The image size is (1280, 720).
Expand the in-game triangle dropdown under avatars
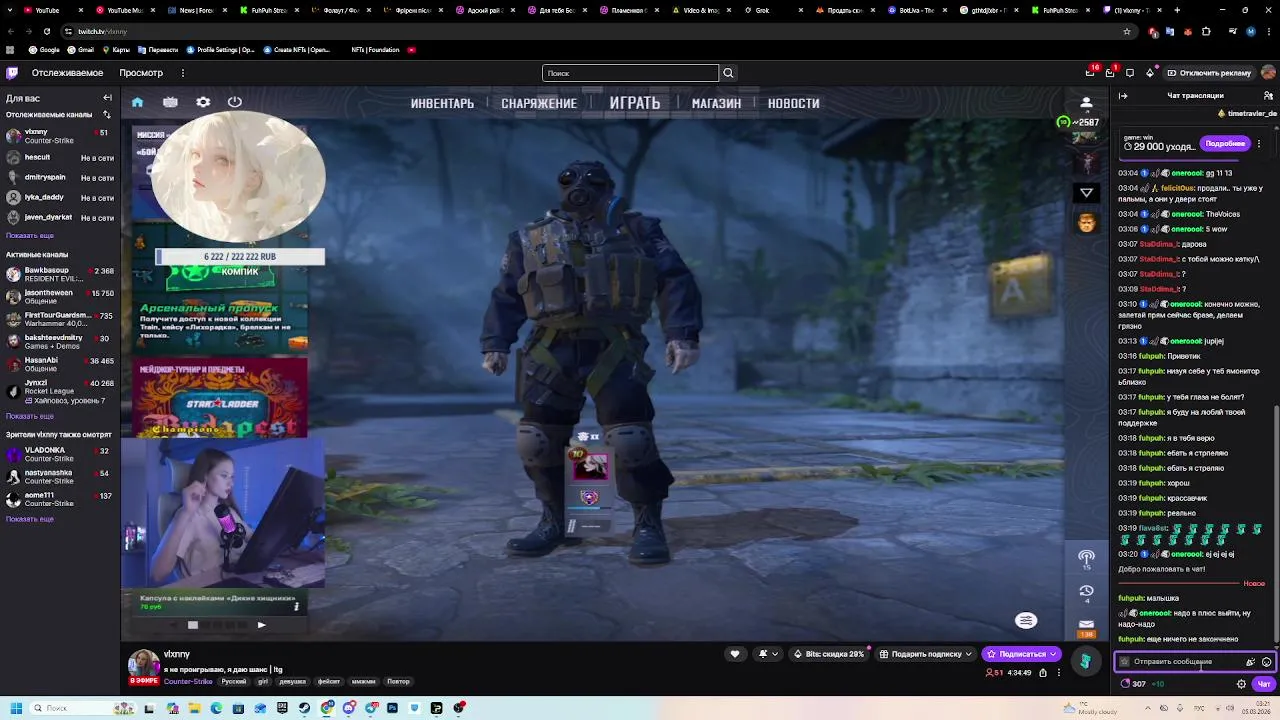[x=1086, y=192]
